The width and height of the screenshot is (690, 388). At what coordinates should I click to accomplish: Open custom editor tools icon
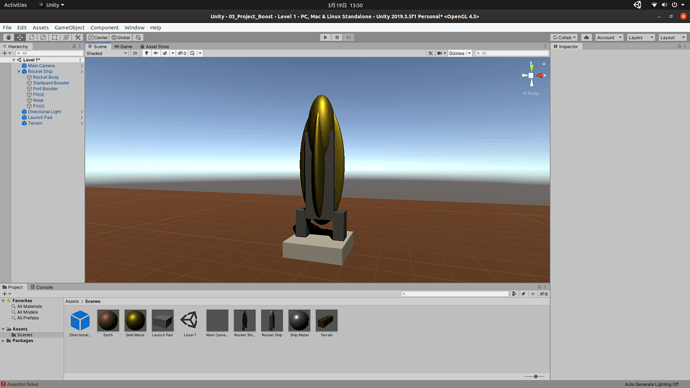78,37
